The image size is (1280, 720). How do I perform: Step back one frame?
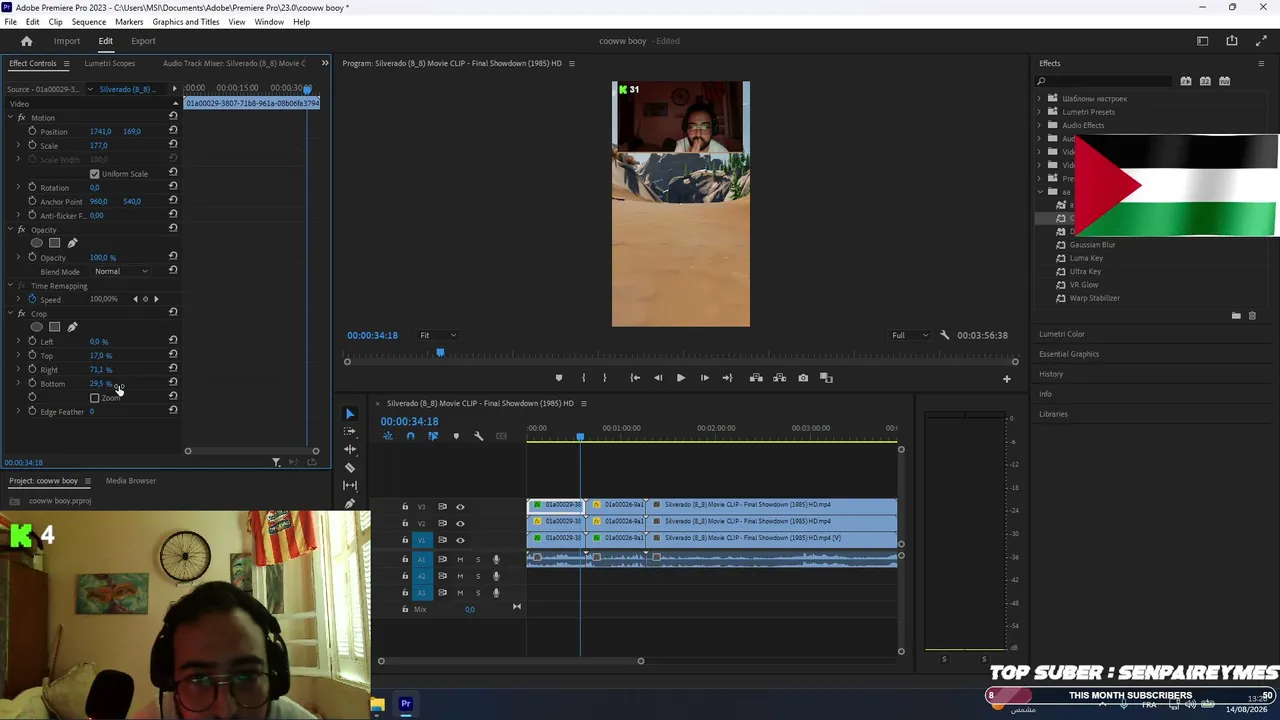click(x=658, y=378)
